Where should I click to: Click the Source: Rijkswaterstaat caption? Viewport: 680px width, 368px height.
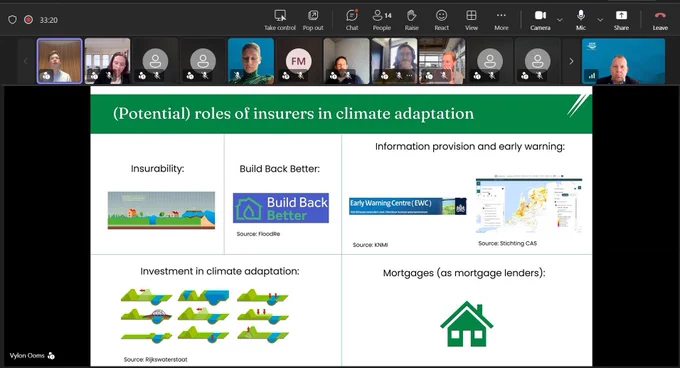pos(155,359)
